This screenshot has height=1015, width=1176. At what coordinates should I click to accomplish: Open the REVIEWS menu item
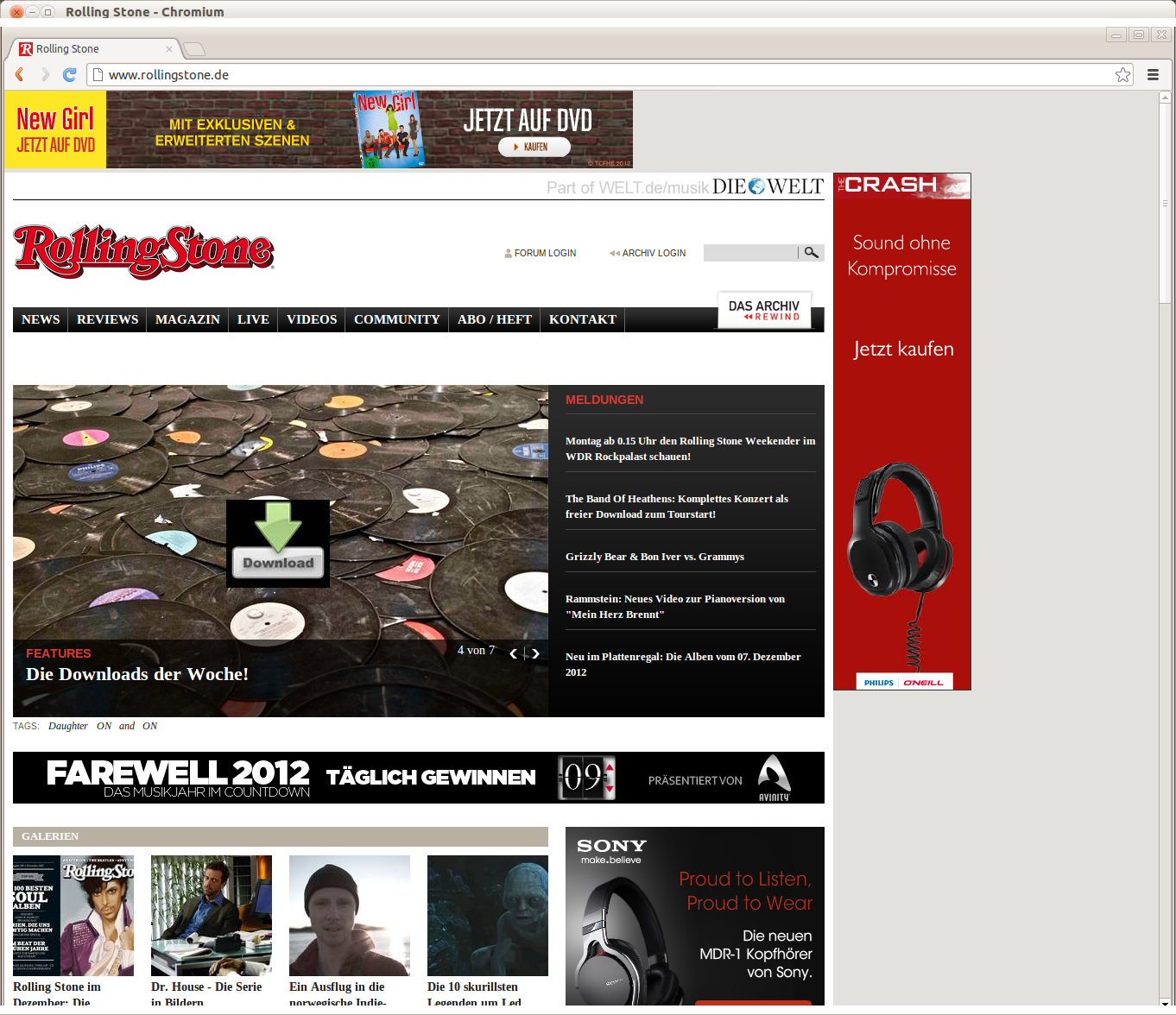click(x=107, y=319)
